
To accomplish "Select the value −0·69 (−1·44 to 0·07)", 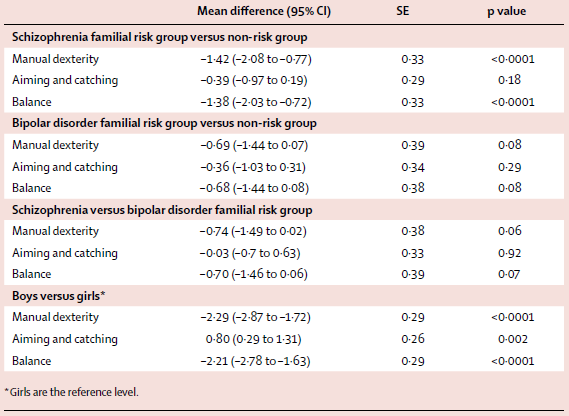I will click(254, 145).
